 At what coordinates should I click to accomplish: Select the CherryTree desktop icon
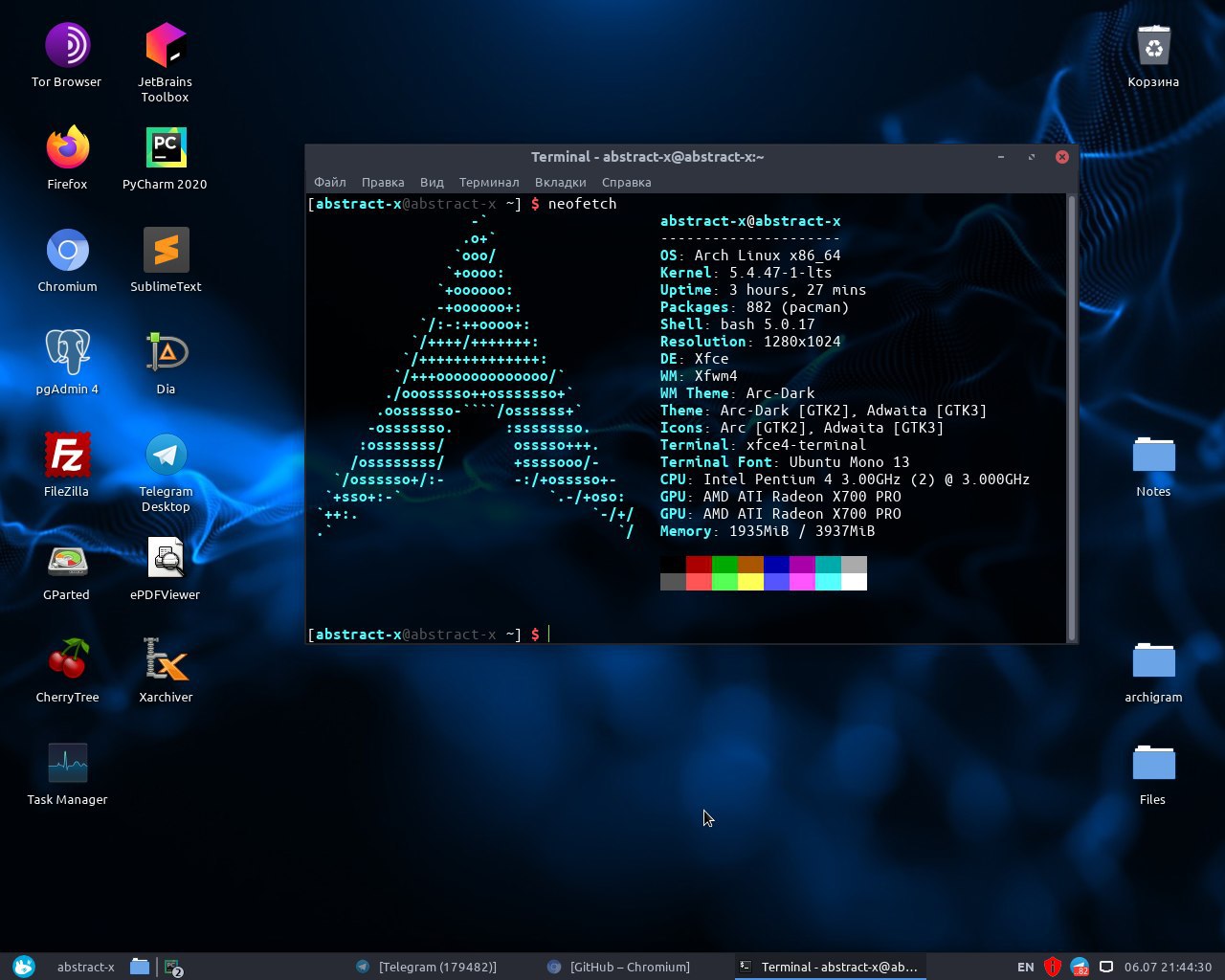(67, 672)
